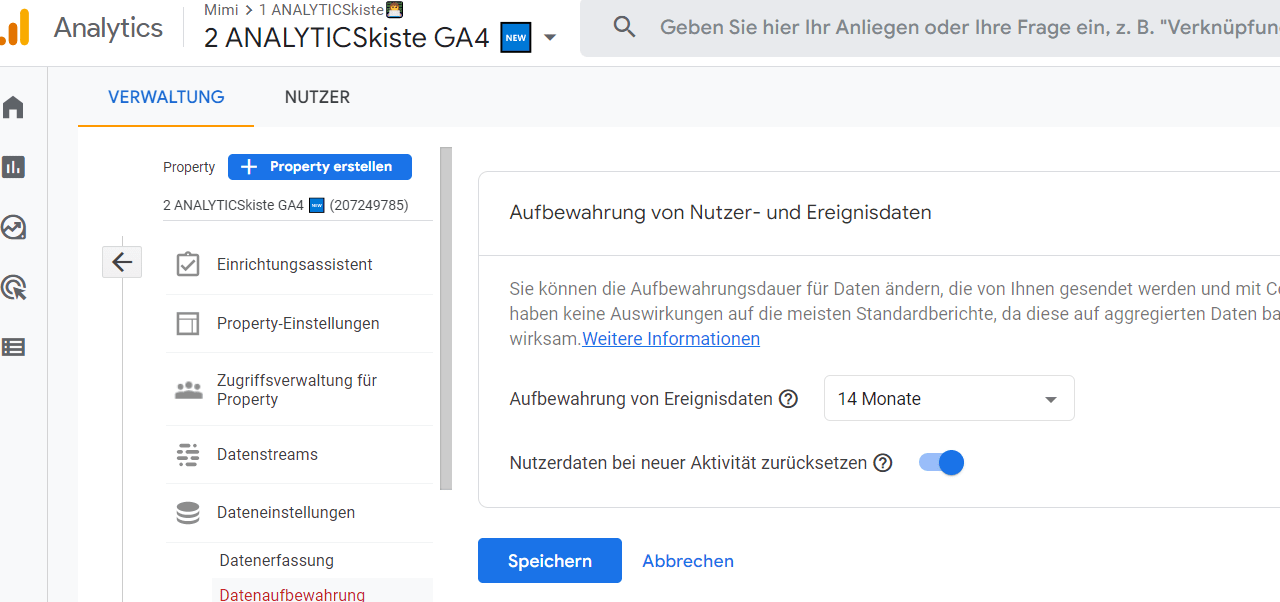Open the Aufbewahrung von Ereignisdaten help tooltip
1280x602 pixels.
click(788, 398)
